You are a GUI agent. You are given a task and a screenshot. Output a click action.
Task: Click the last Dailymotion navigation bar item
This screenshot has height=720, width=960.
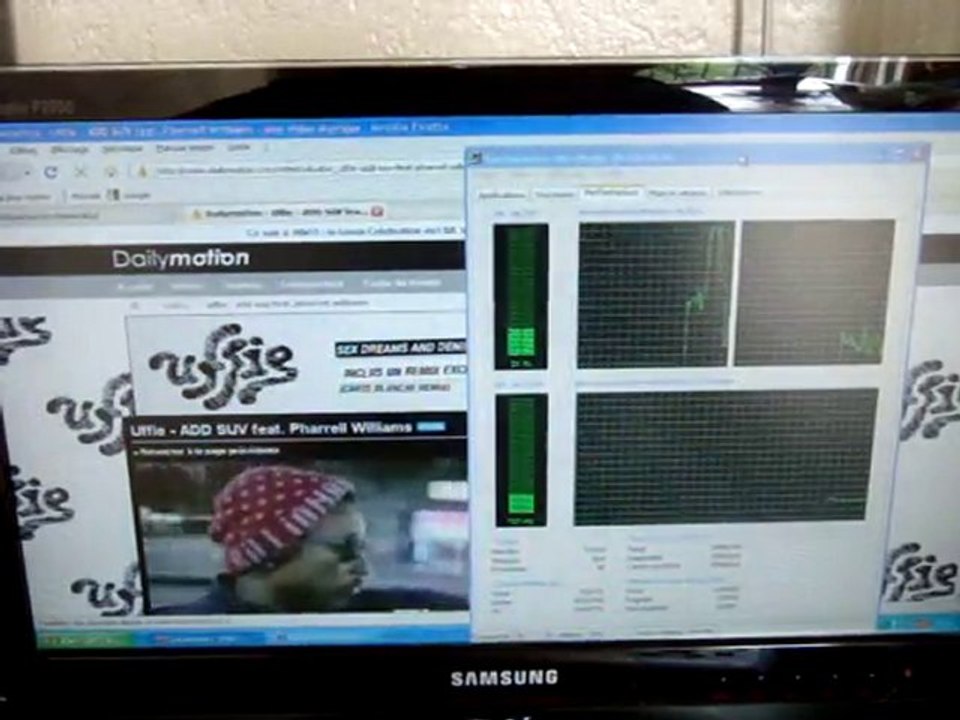402,283
